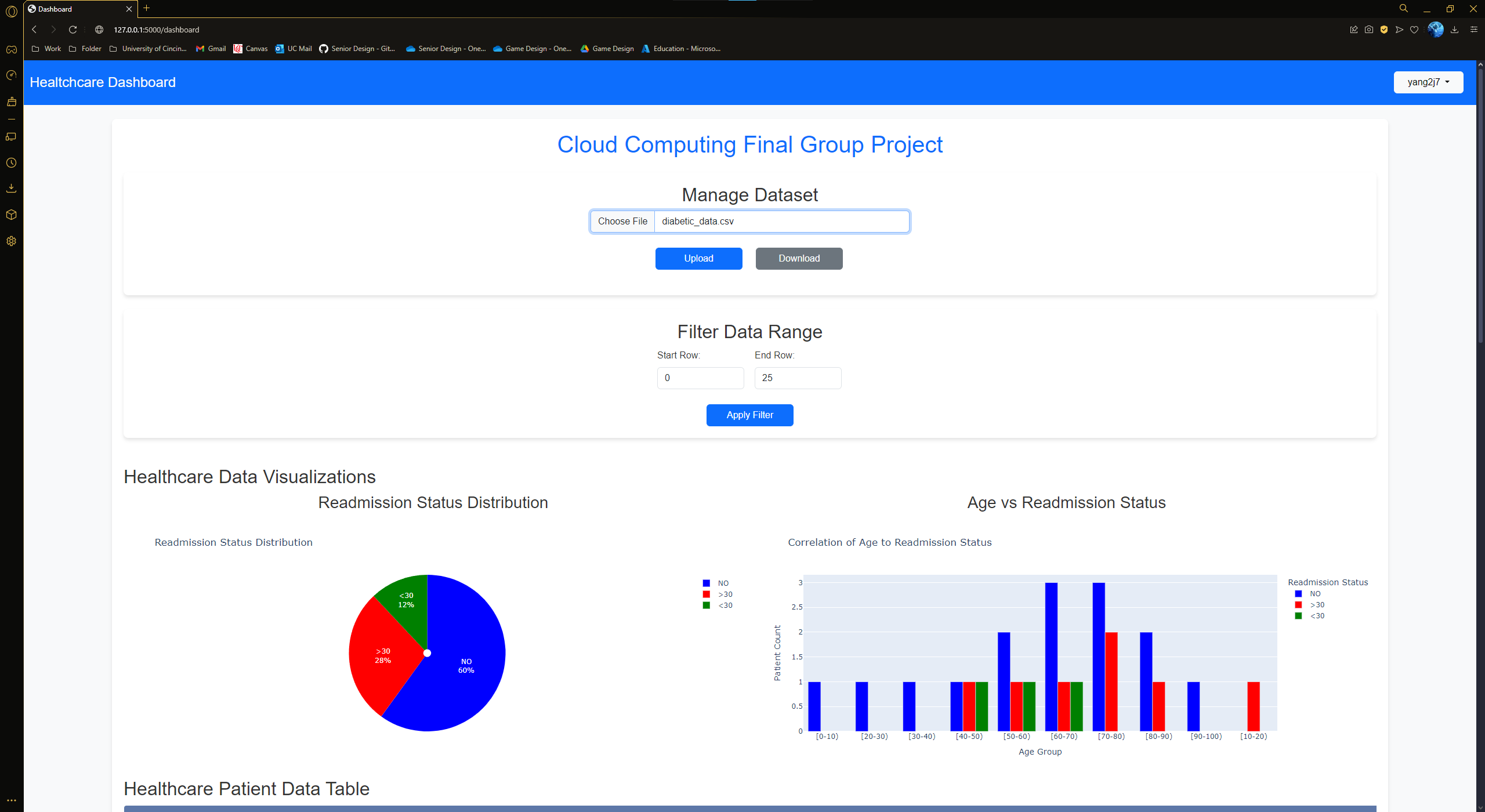Viewport: 1485px width, 812px height.
Task: Open Education Microsoft Azure bookmark
Action: (x=682, y=49)
